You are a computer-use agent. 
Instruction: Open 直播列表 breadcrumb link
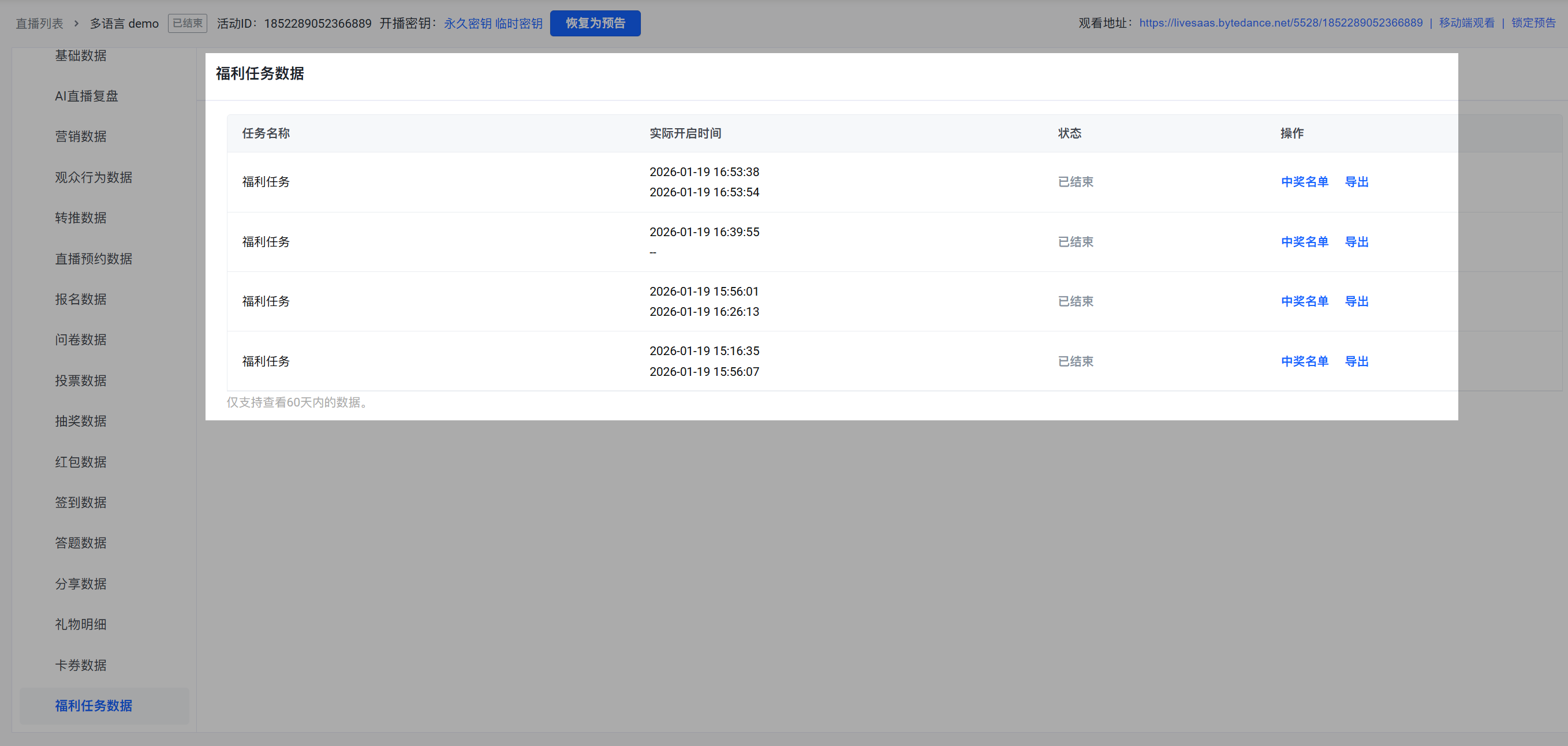click(x=40, y=23)
